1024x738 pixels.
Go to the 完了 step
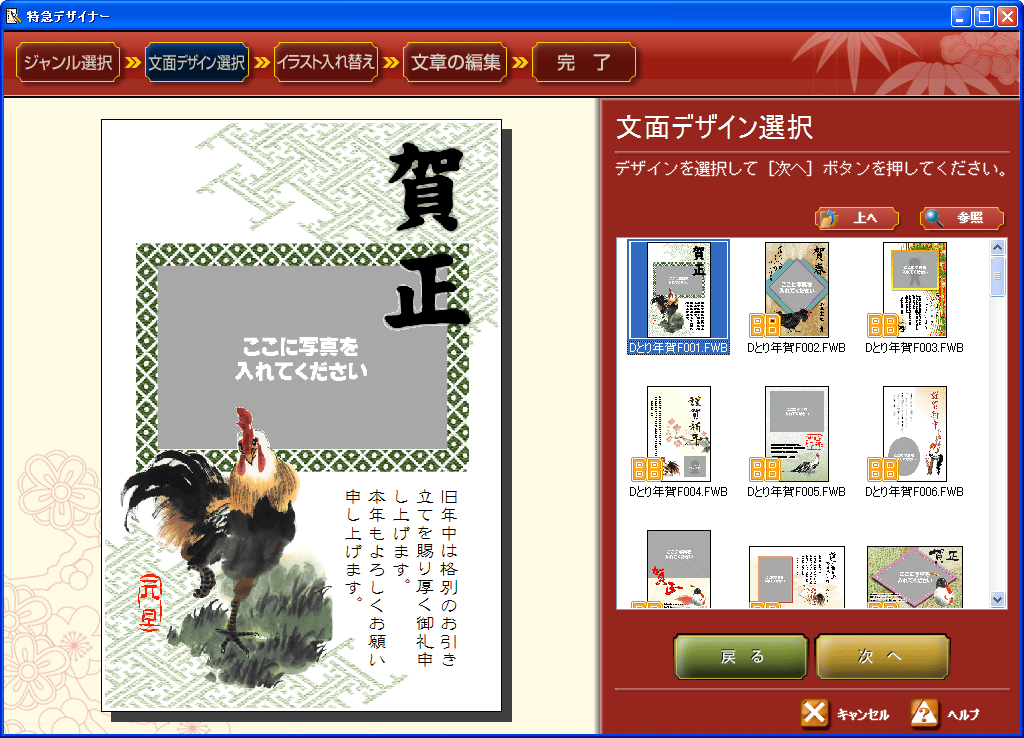point(584,63)
